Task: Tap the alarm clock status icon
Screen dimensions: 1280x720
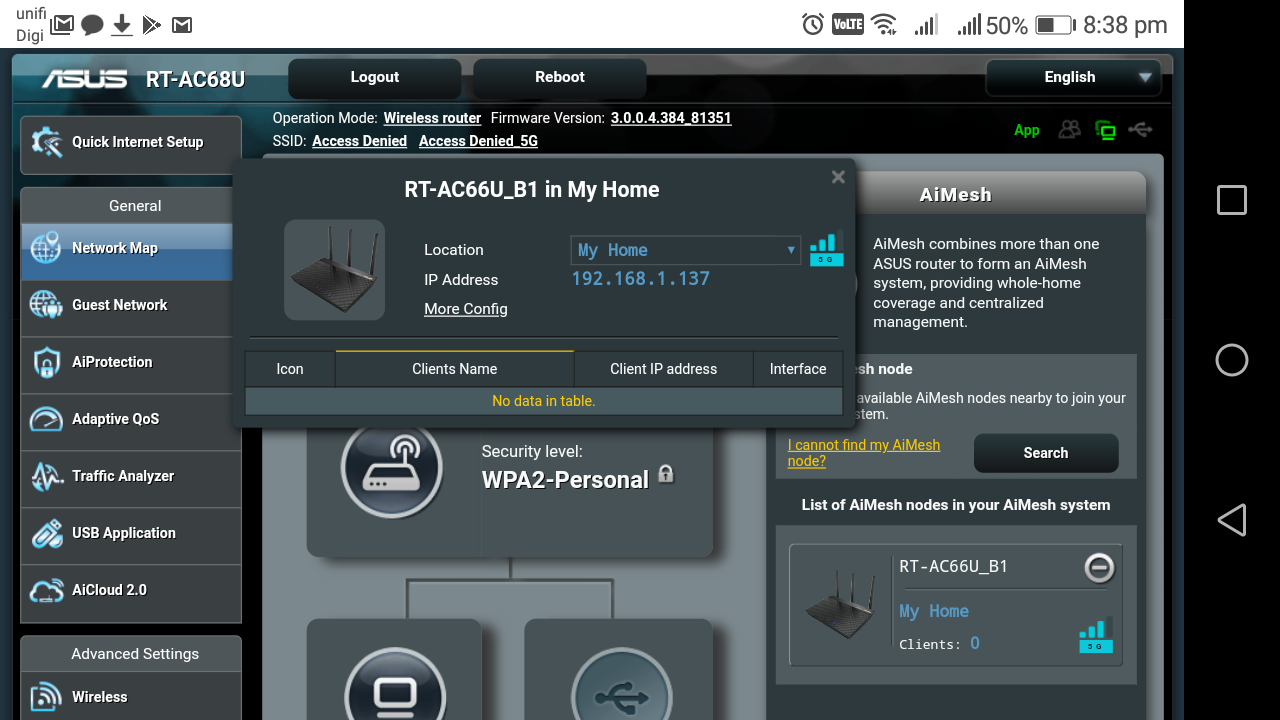Action: click(x=813, y=25)
